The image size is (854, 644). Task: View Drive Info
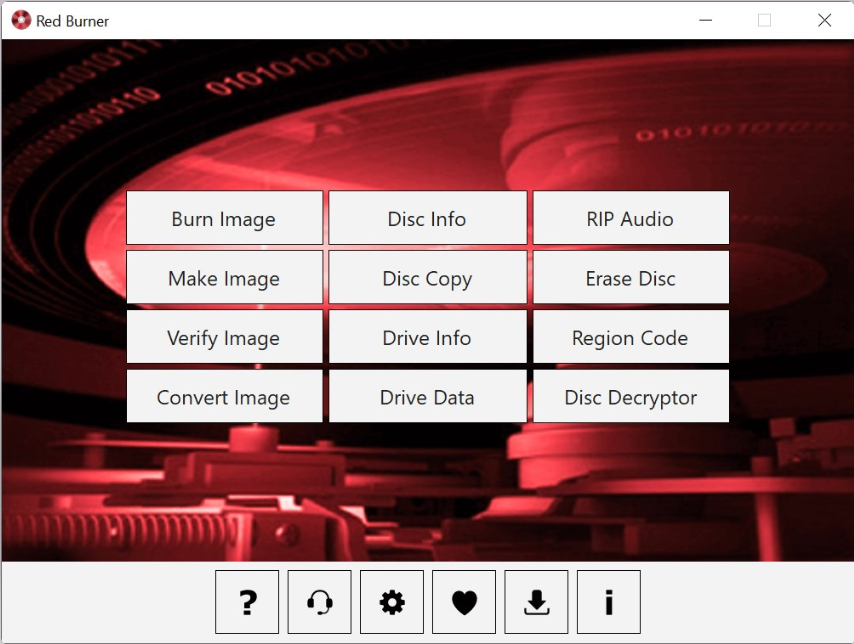(427, 337)
